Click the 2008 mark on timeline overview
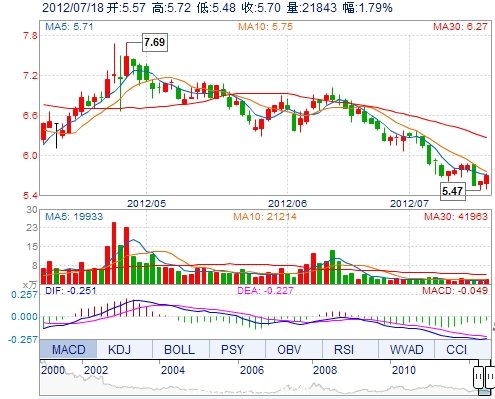Screen dimensions: 495x399 click(x=325, y=370)
